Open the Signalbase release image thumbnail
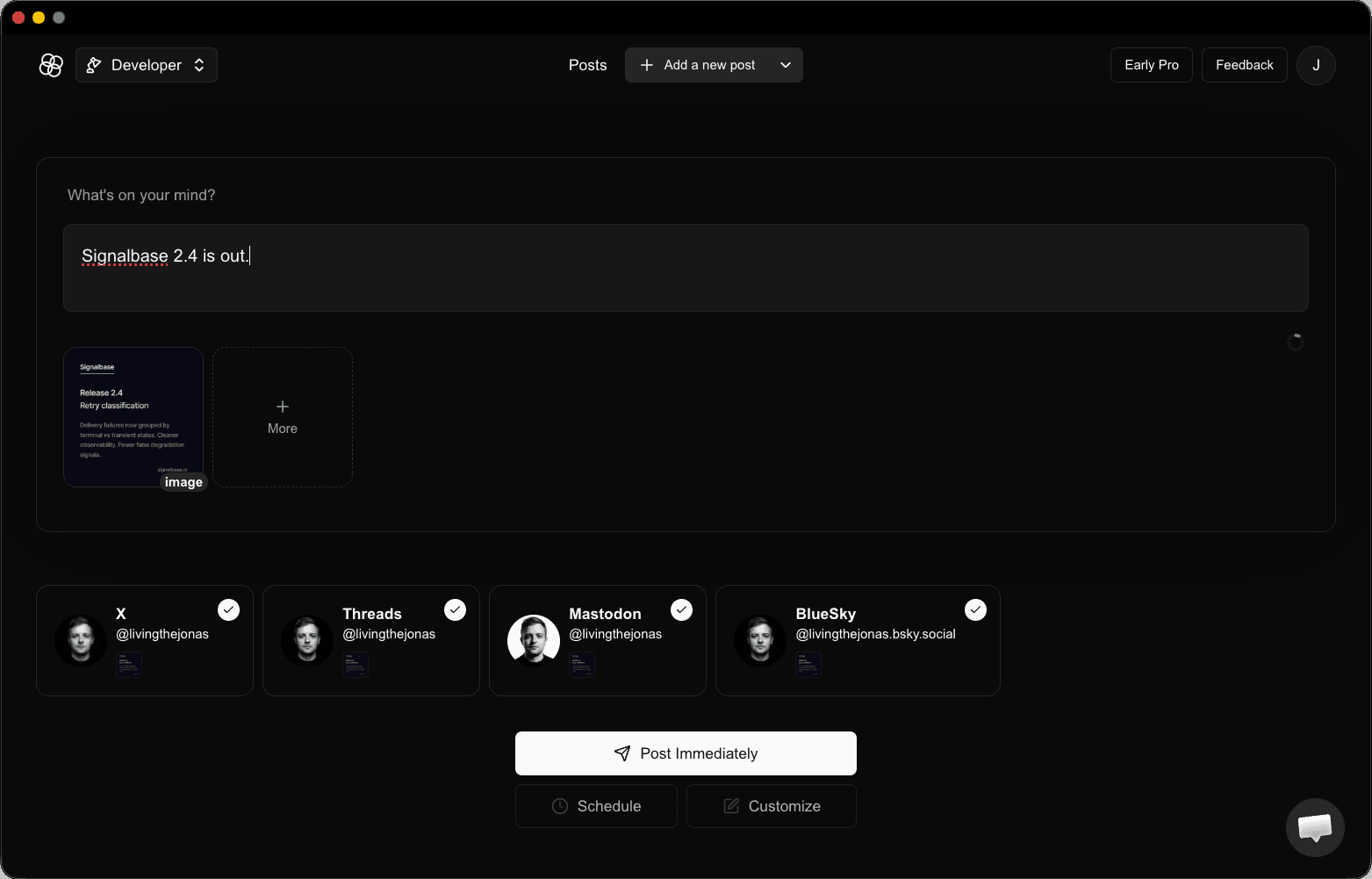The image size is (1372, 879). pyautogui.click(x=133, y=417)
